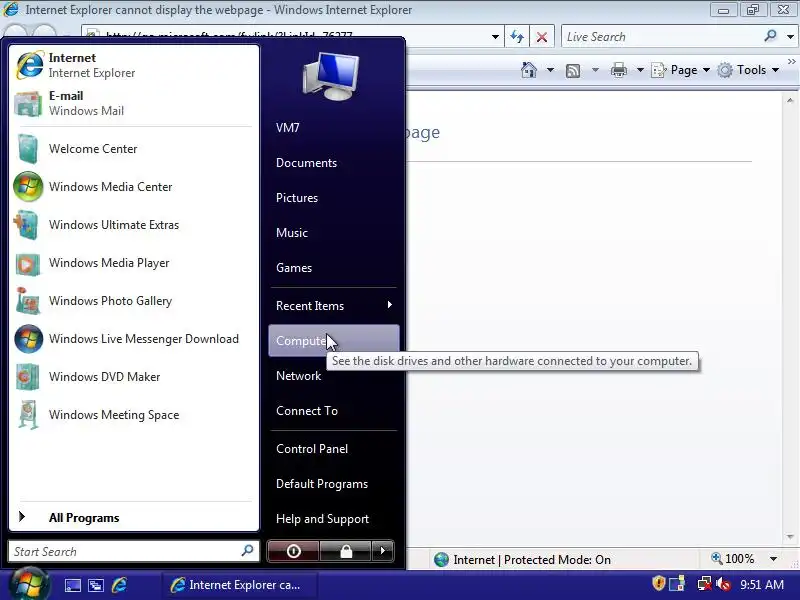This screenshot has height=600, width=800.
Task: Expand toolbar overflow chevron
Action: [x=791, y=61]
